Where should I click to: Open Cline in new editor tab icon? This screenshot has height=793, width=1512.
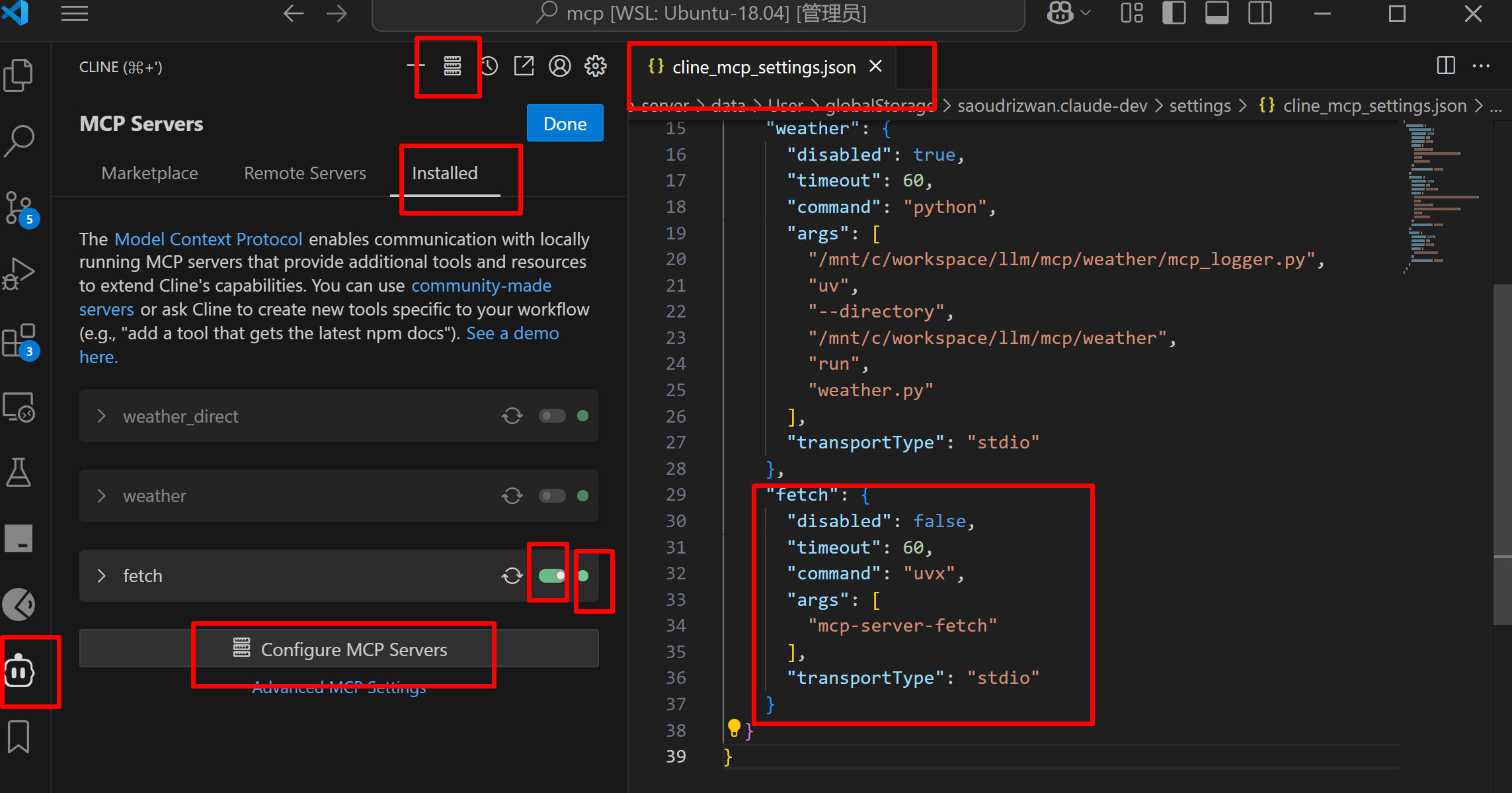(x=524, y=66)
